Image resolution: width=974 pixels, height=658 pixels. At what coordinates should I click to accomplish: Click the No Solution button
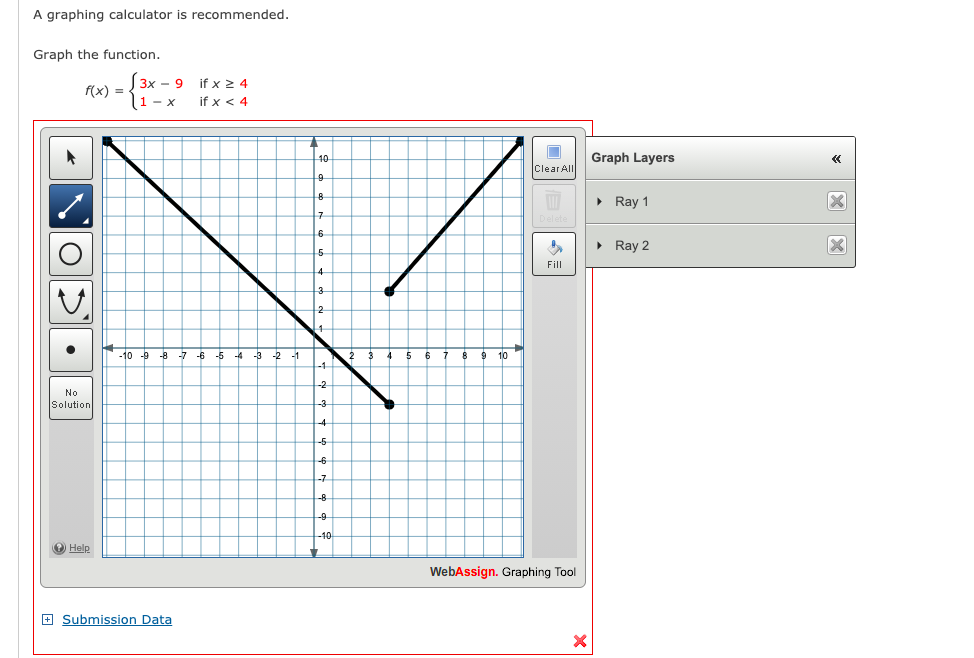click(x=70, y=397)
